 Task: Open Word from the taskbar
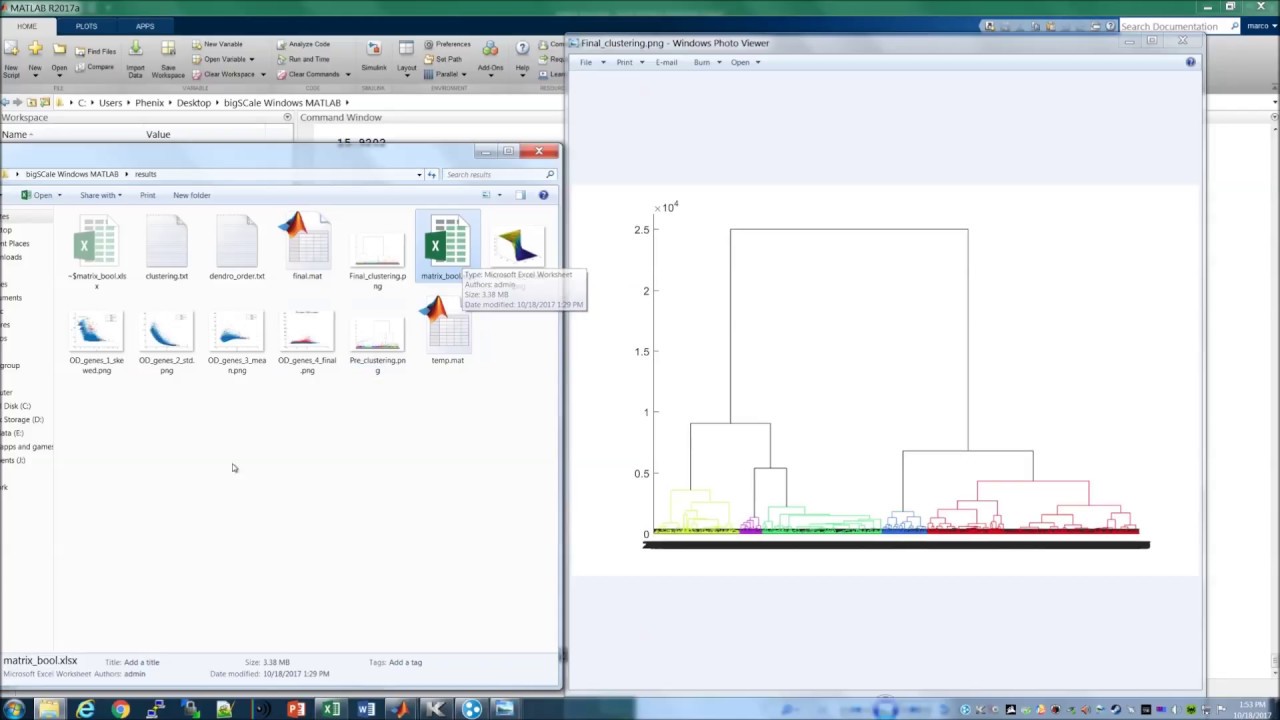[366, 709]
